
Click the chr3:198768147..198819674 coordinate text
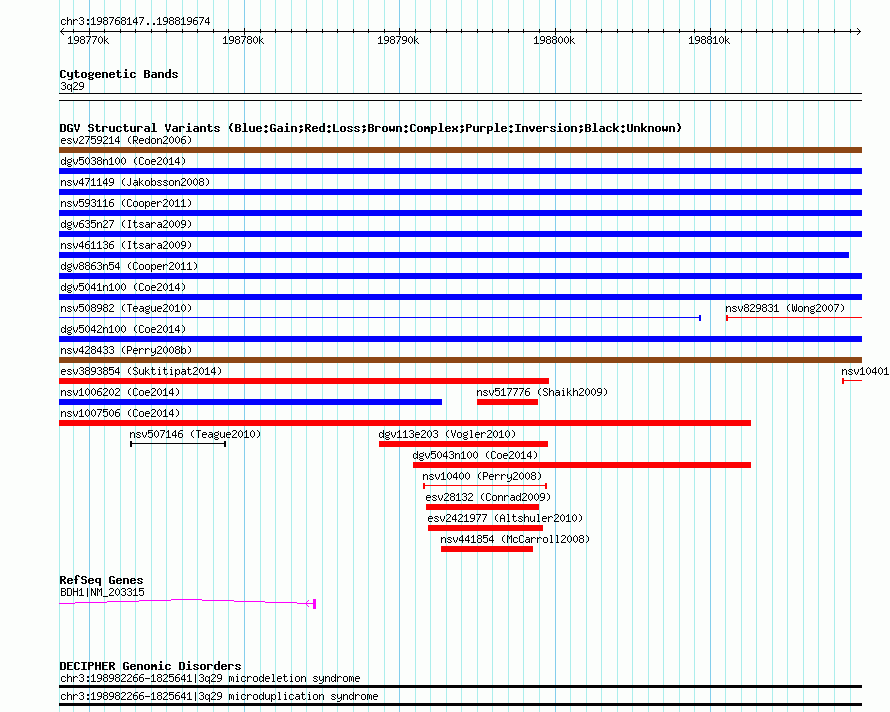tap(135, 21)
